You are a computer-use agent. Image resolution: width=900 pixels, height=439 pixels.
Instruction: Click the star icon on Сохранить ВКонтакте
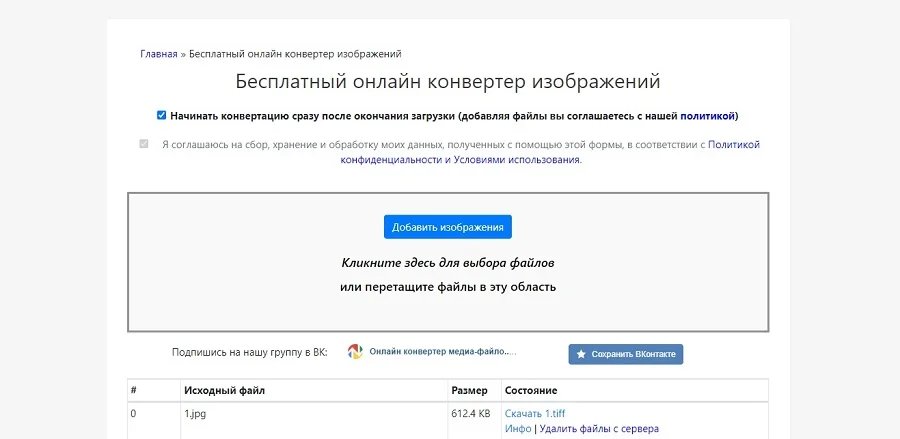581,354
